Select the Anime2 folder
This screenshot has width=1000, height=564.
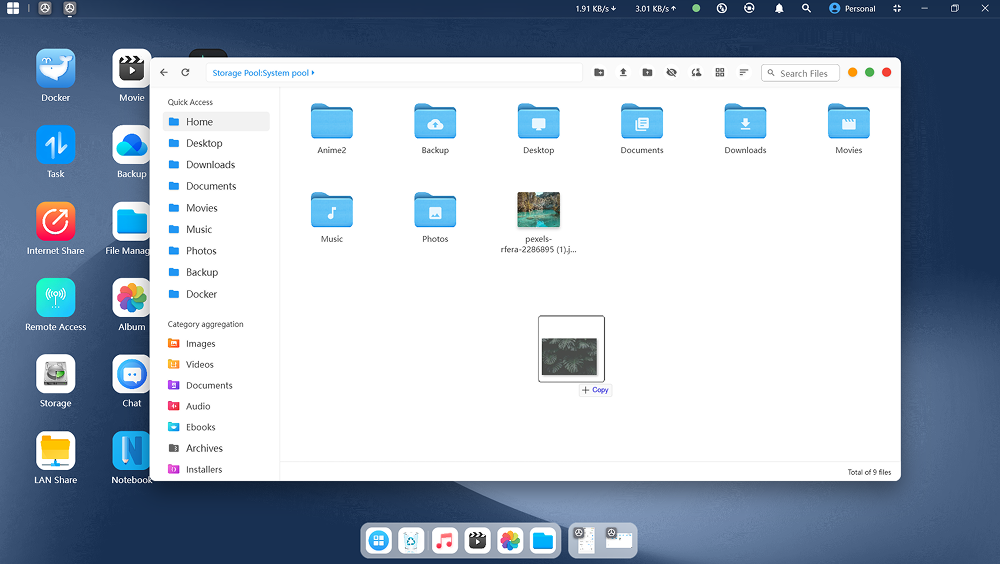[332, 122]
